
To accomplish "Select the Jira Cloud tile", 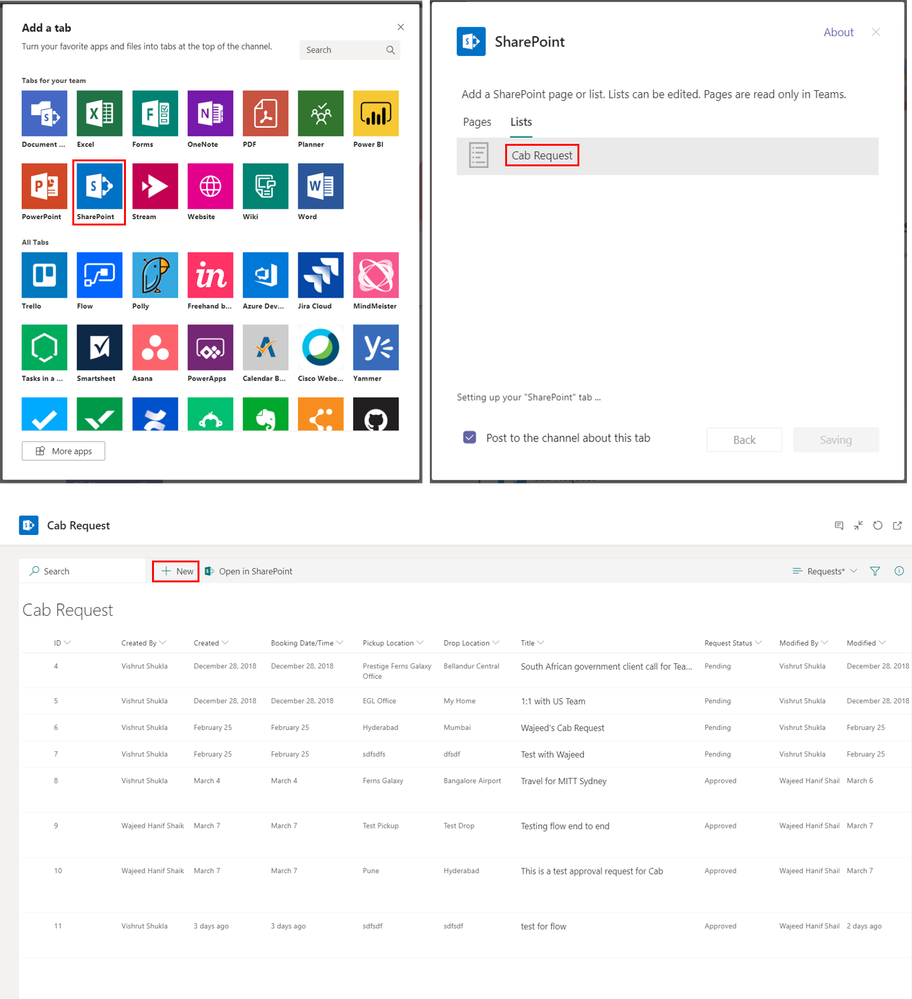I will tap(321, 275).
